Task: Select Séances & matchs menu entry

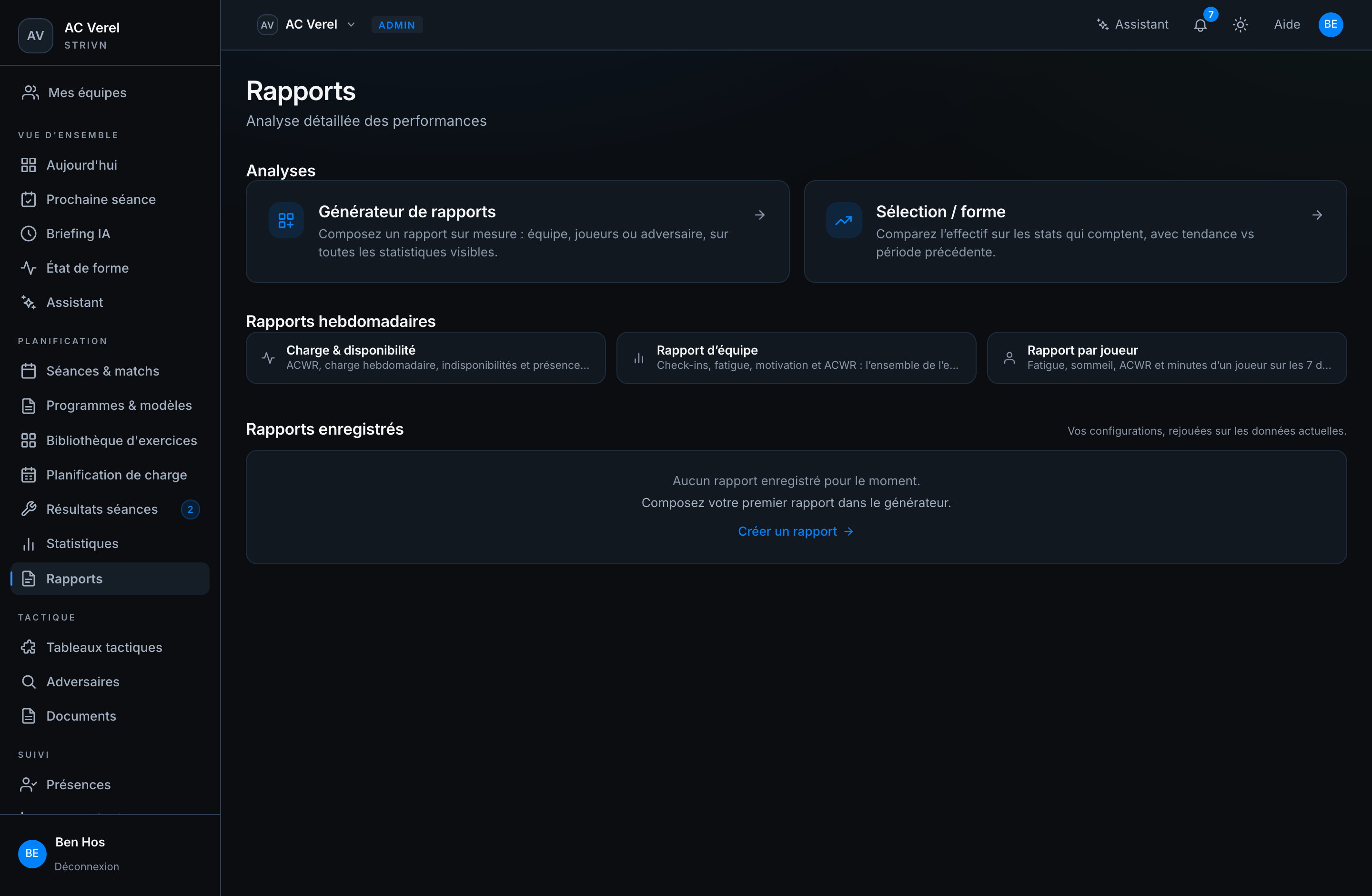Action: pos(110,371)
